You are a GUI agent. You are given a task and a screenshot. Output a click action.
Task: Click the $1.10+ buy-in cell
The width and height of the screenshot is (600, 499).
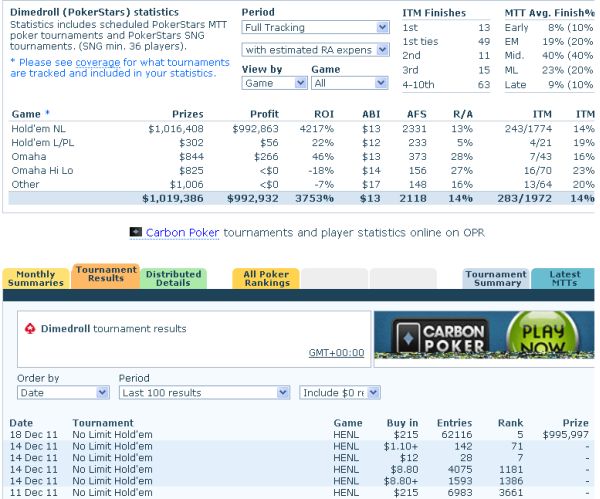(x=401, y=446)
